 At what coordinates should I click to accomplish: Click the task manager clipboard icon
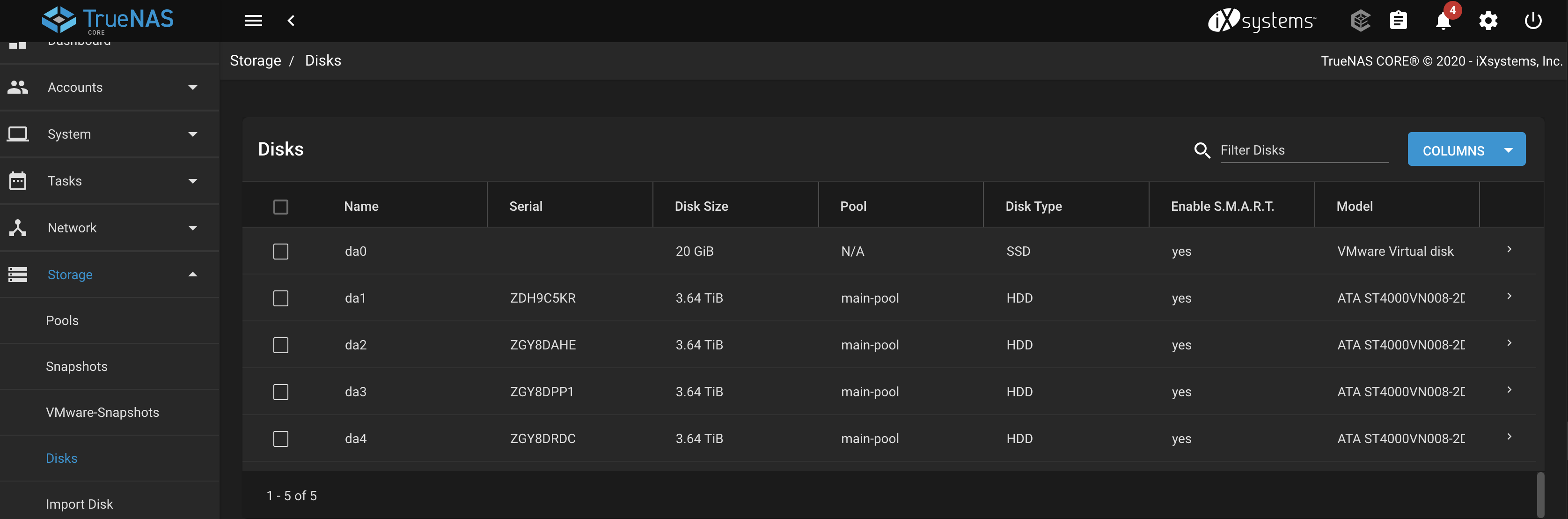pos(1398,20)
